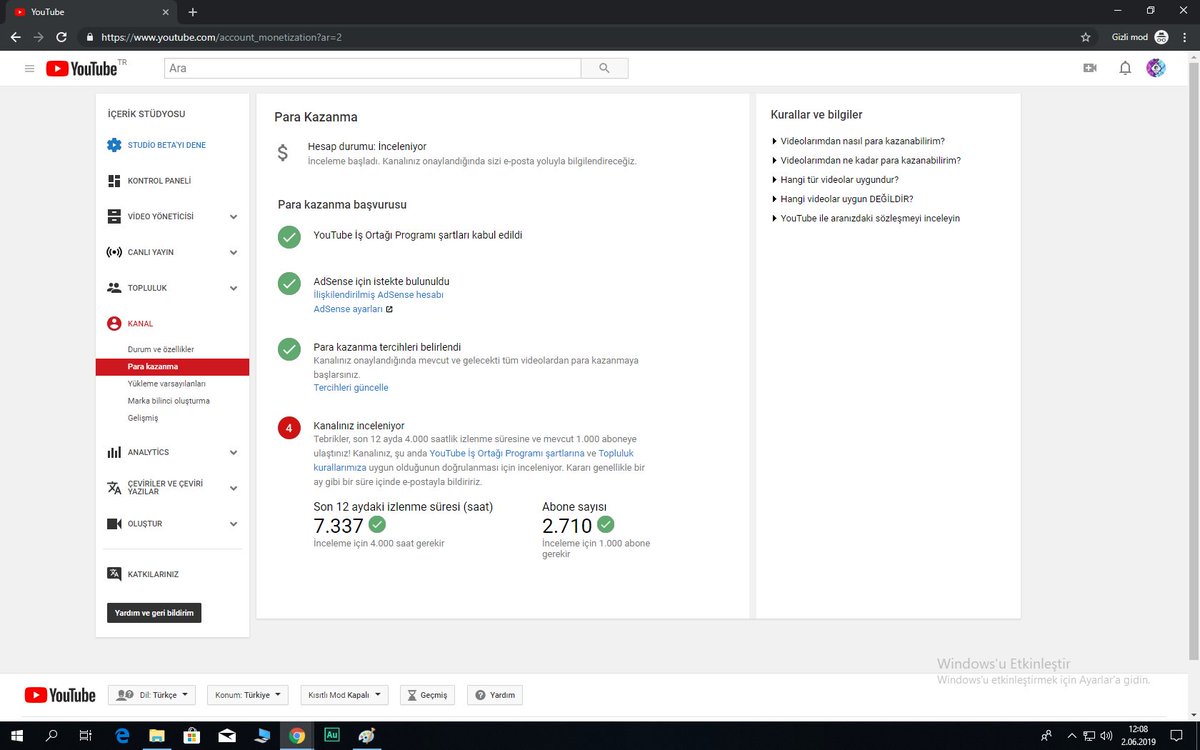The image size is (1200, 750).
Task: Click the browser address bar URL
Action: (x=221, y=37)
